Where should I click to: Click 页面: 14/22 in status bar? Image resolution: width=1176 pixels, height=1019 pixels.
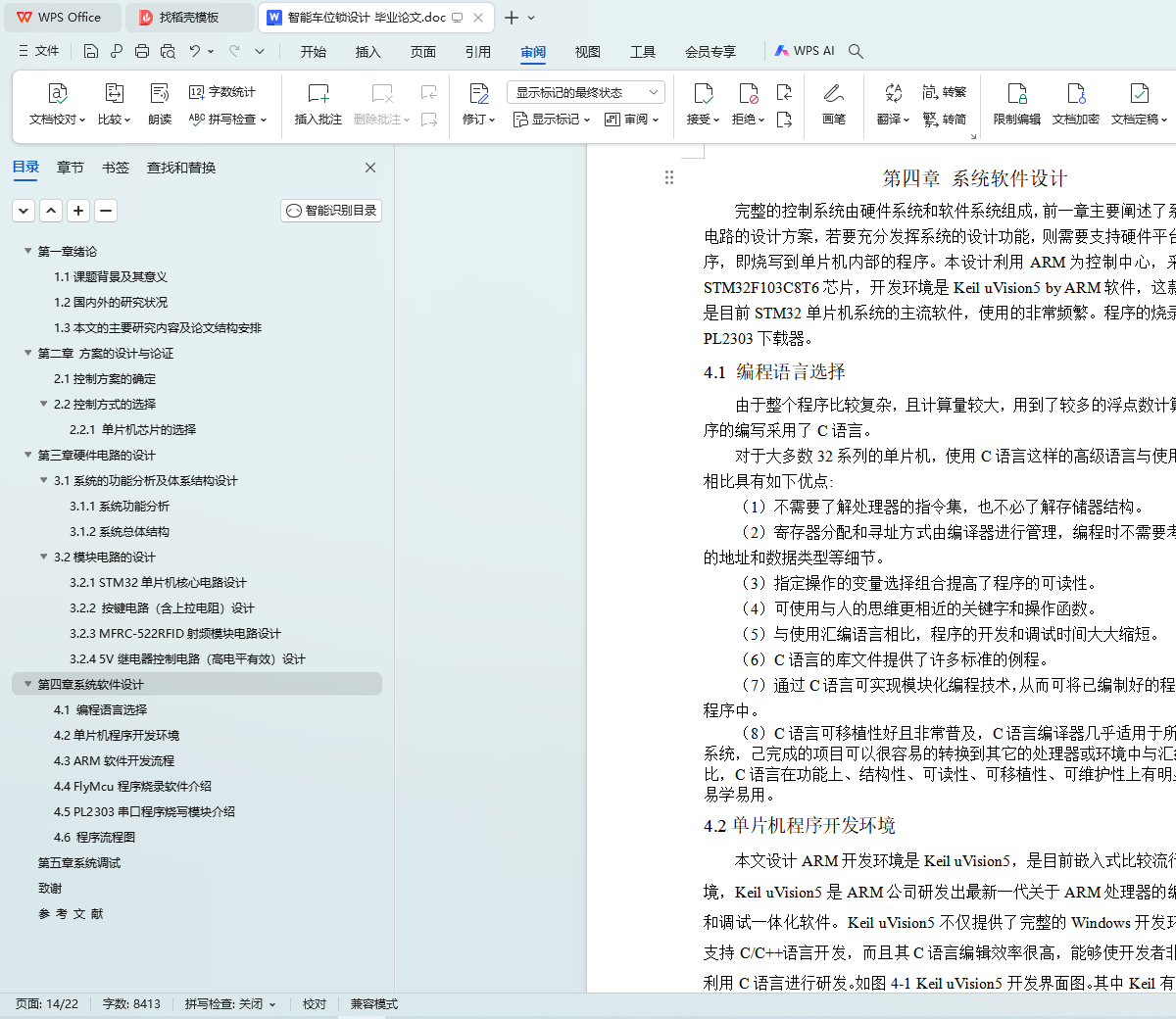click(x=47, y=1004)
